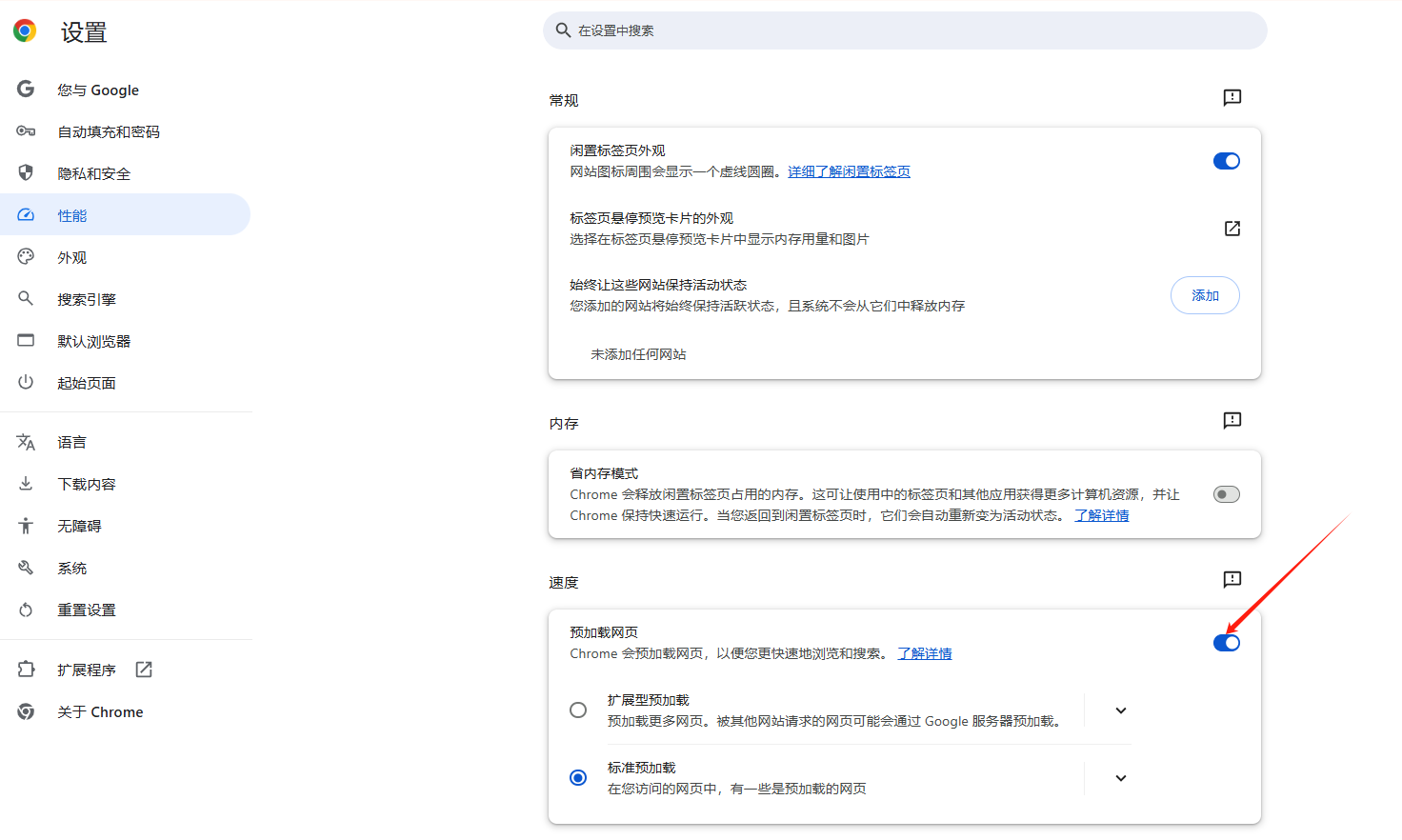The height and width of the screenshot is (840, 1402).
Task: Toggle 闲置标签页外观 switch off
Action: pos(1226,161)
